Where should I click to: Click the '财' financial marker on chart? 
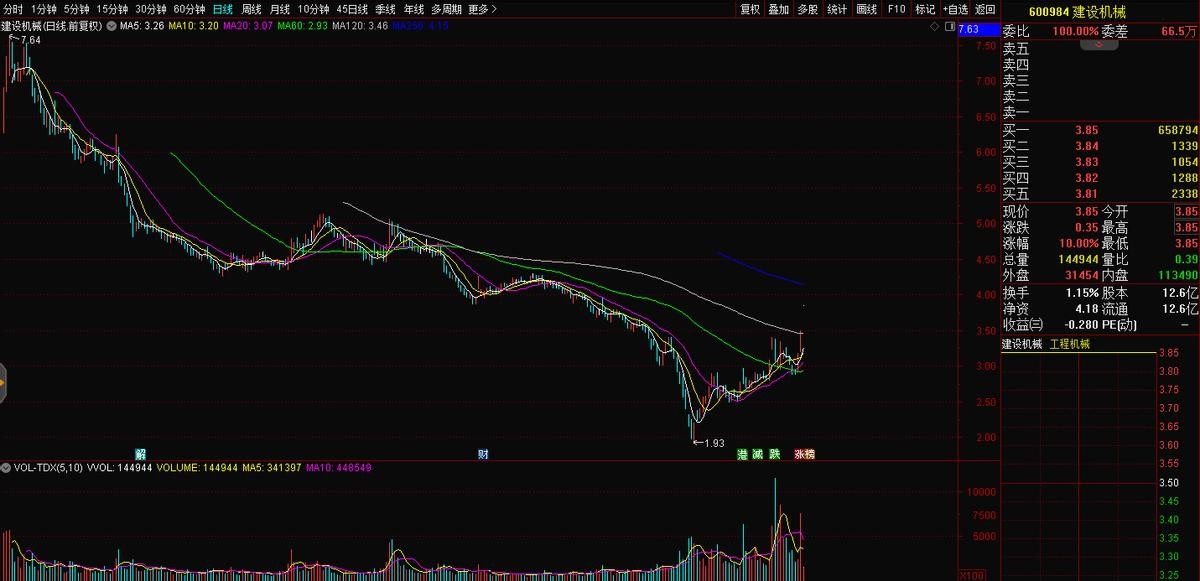click(483, 454)
